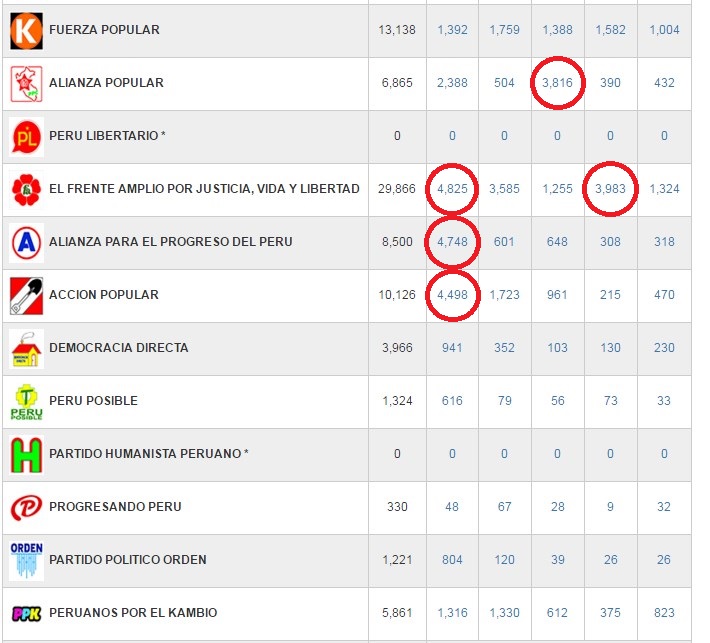The image size is (710, 643).
Task: Click the Peruanos Por el Kambio PPK logo
Action: 26,613
